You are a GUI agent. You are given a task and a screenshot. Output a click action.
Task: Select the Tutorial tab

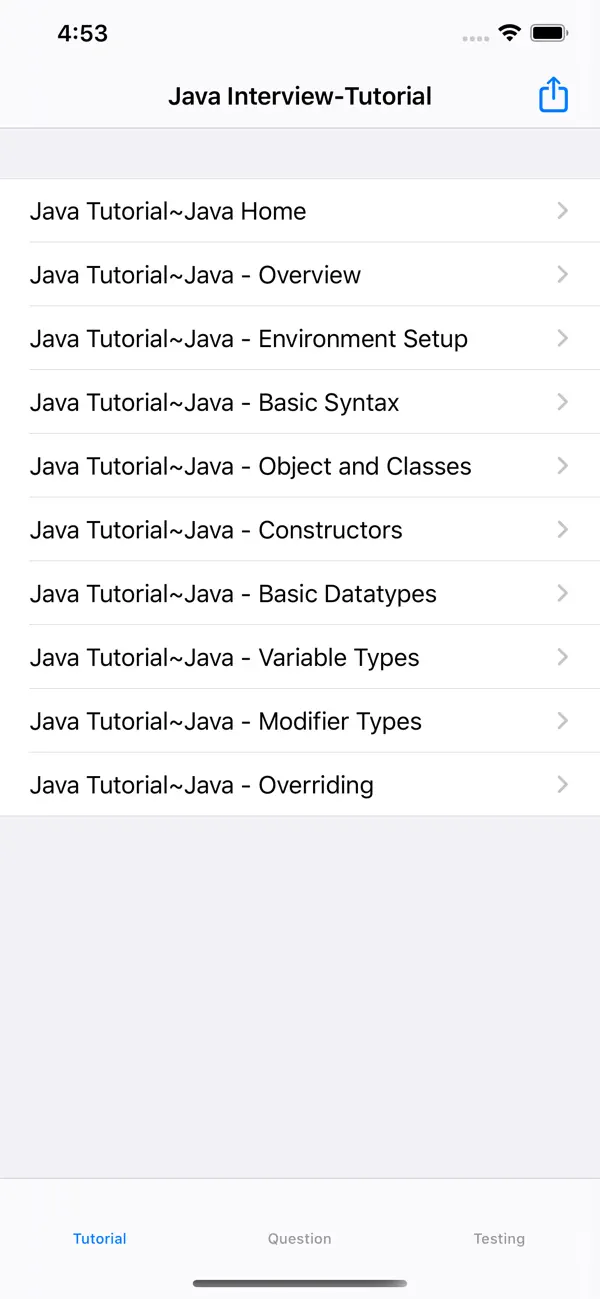pyautogui.click(x=99, y=1238)
